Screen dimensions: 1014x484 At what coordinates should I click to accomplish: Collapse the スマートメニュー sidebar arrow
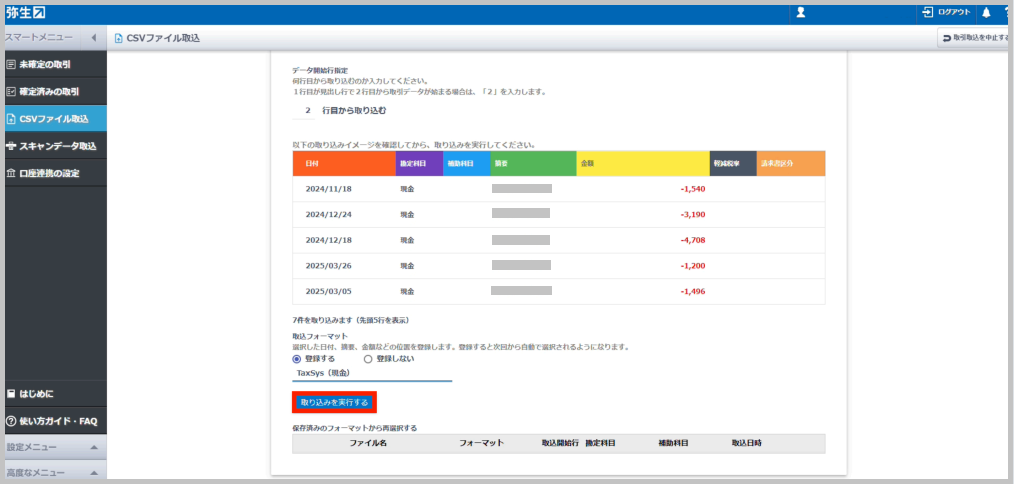click(93, 38)
